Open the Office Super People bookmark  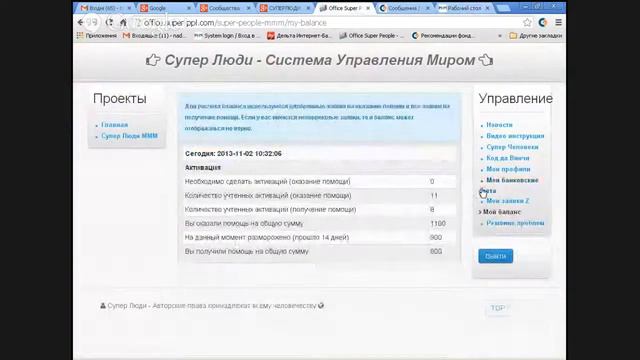(x=371, y=36)
